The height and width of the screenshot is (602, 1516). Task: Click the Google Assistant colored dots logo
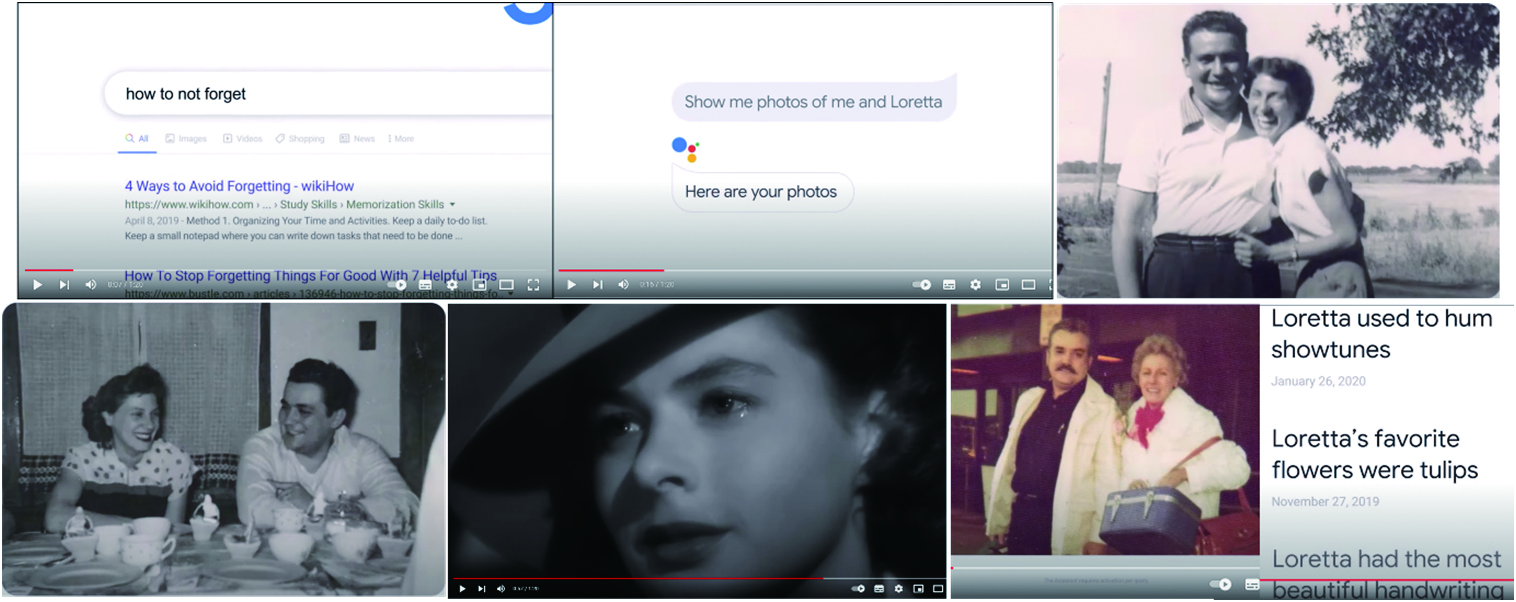(x=685, y=149)
